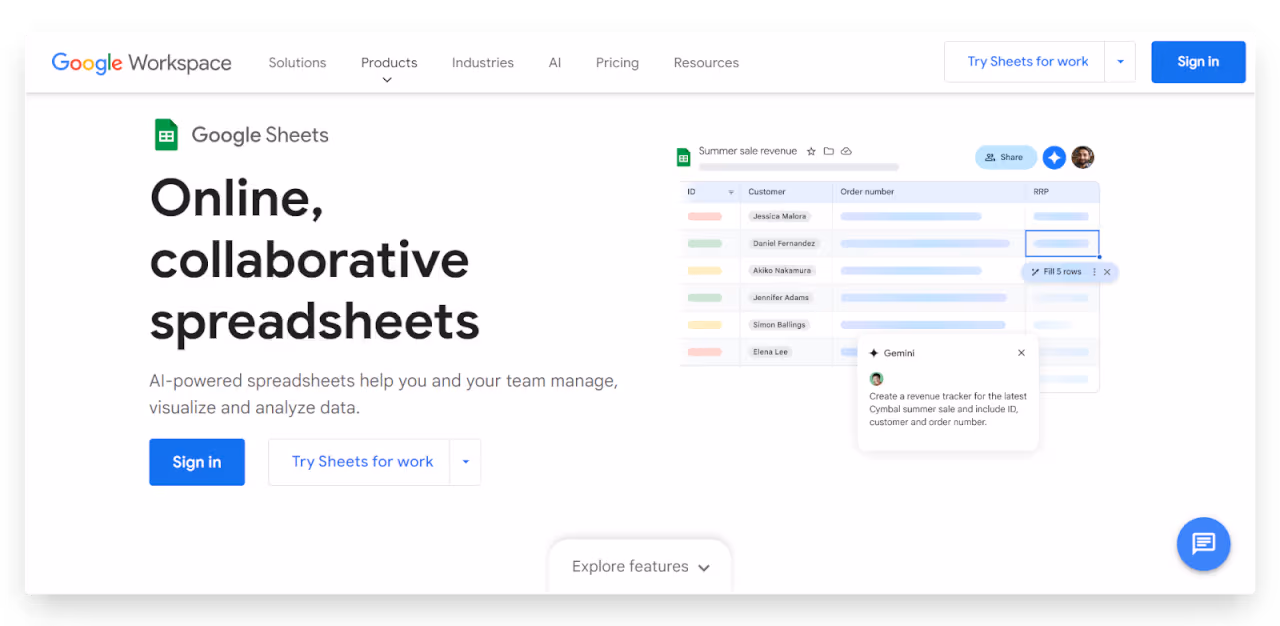Click the Customer column header
The height and width of the screenshot is (626, 1280).
pyautogui.click(x=767, y=192)
